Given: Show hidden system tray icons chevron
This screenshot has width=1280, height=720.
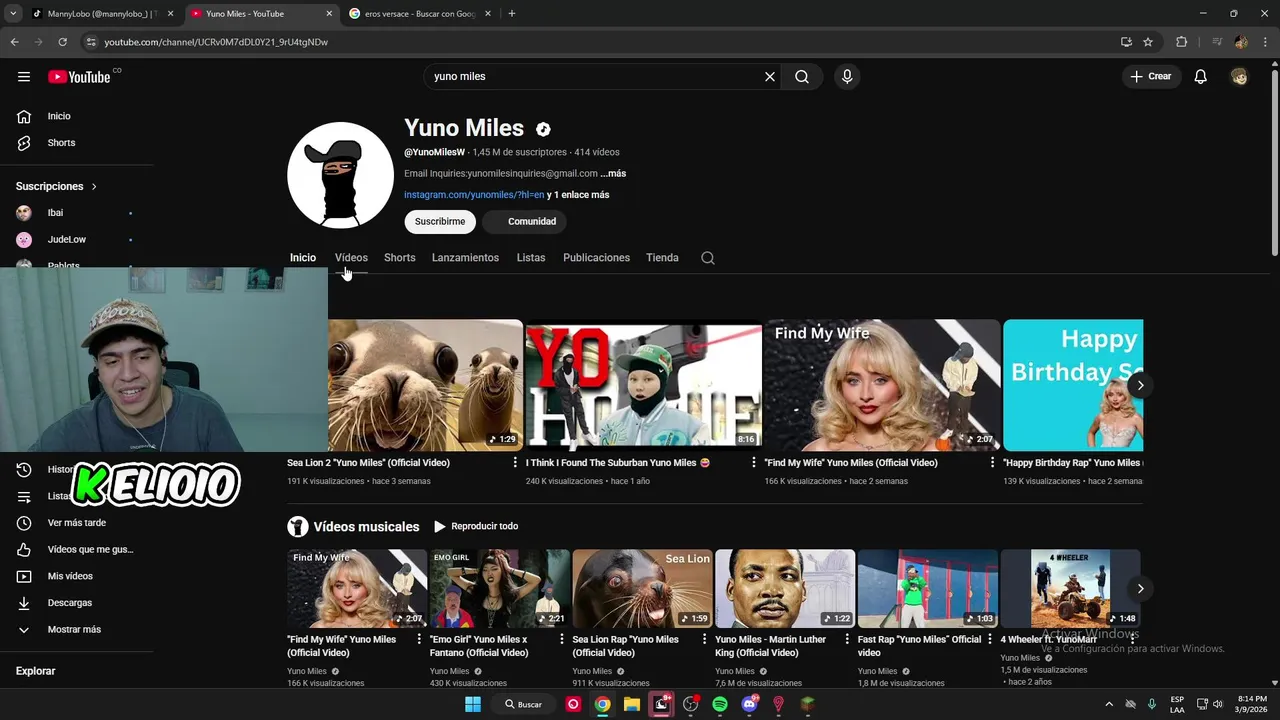Looking at the screenshot, I should (1109, 704).
